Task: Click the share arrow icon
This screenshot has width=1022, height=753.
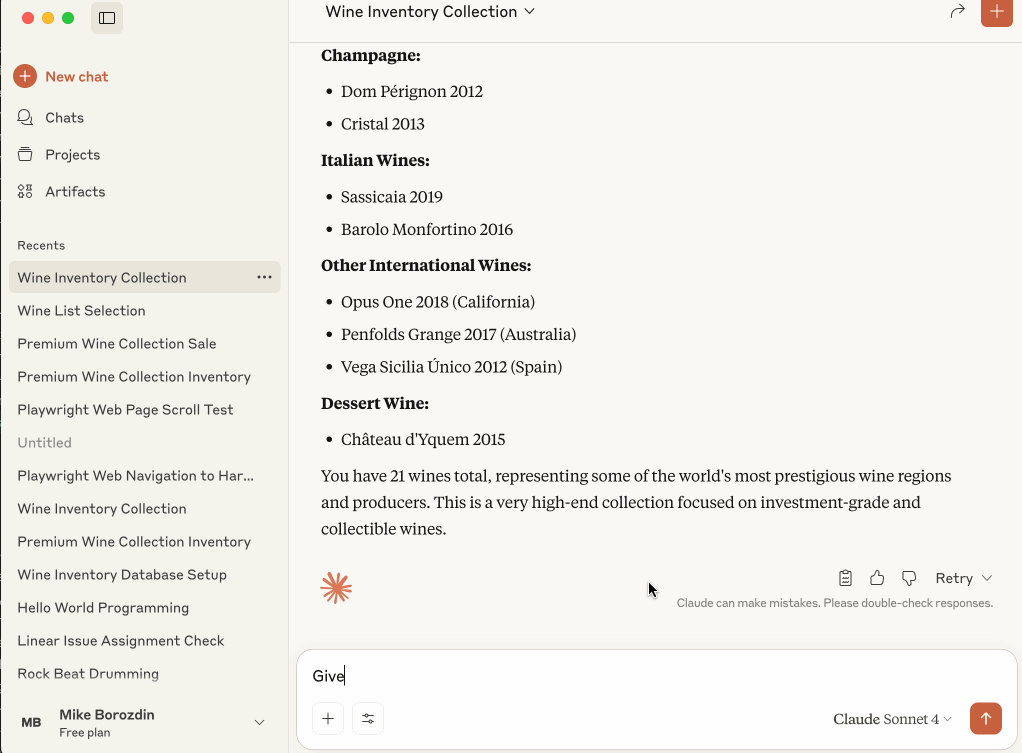Action: point(957,11)
